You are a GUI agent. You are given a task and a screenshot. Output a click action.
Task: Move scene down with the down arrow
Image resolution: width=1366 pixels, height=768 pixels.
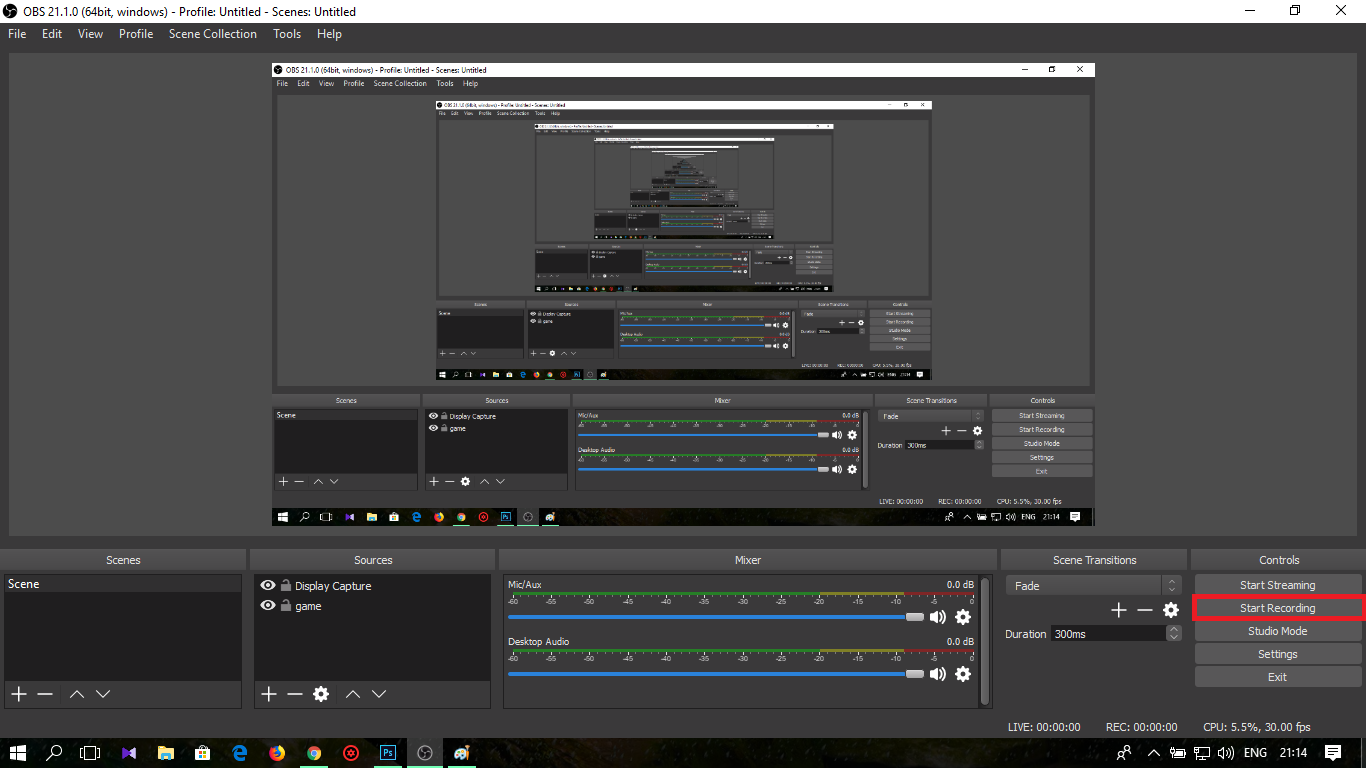[102, 694]
